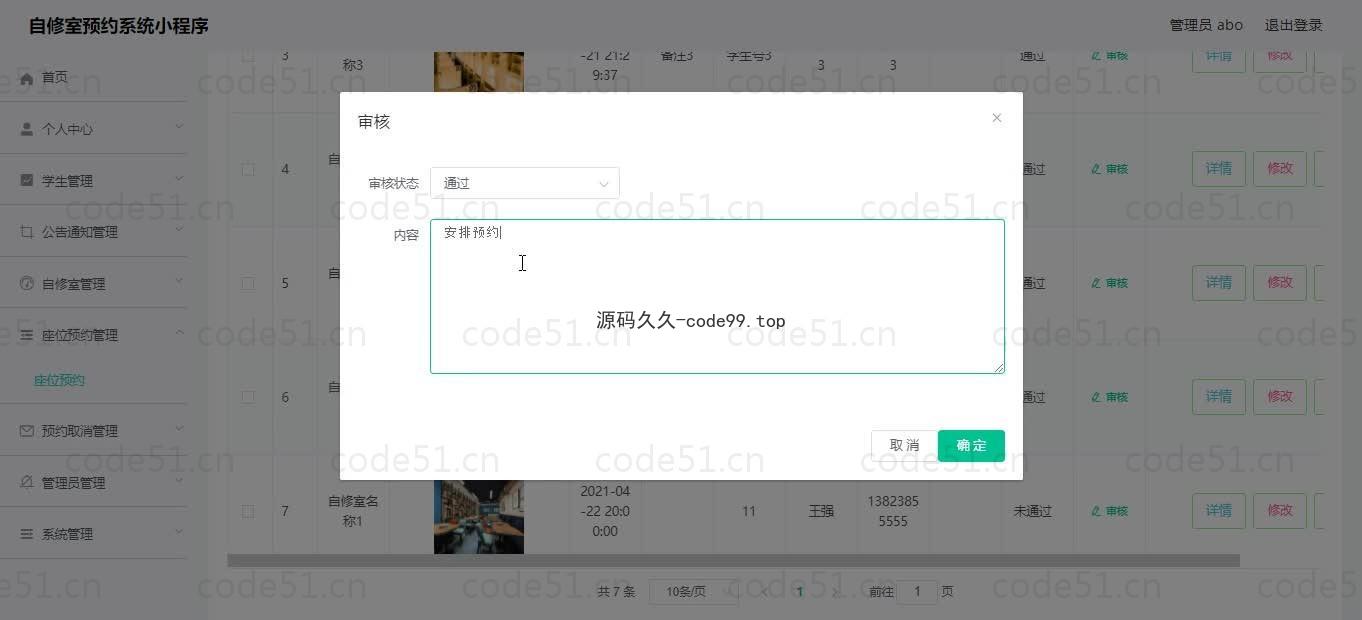Click the horizontal scrollbar under the table
Viewport: 1362px width, 620px height.
click(x=733, y=561)
